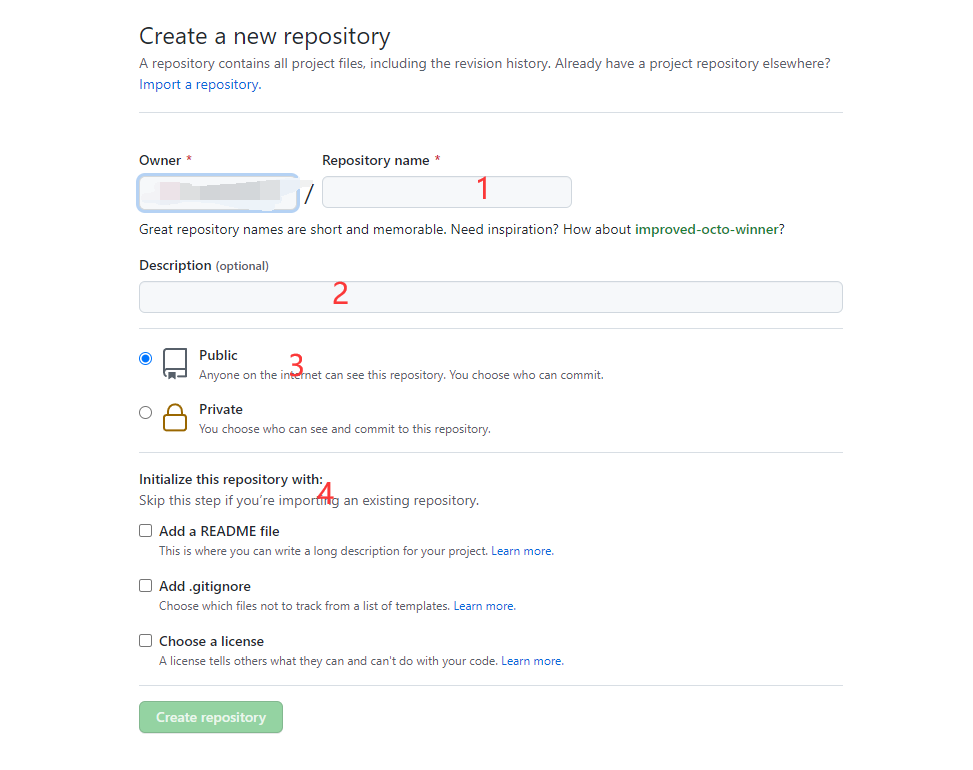Select the Private radio button
This screenshot has height=770, width=973.
pyautogui.click(x=145, y=413)
